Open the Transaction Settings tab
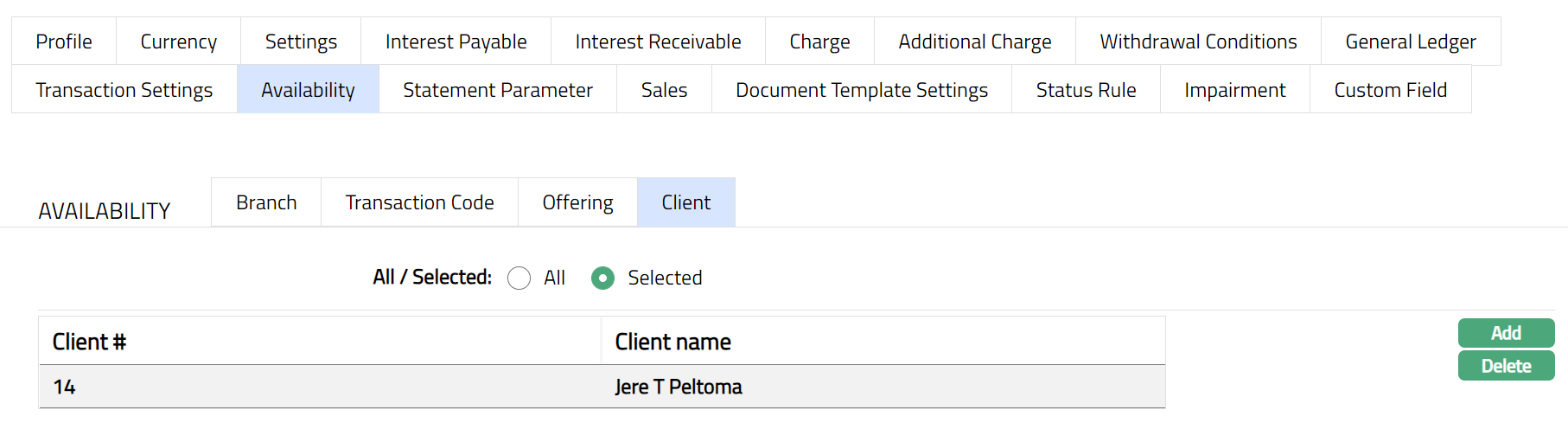Screen dimensions: 1568x429 [x=124, y=90]
